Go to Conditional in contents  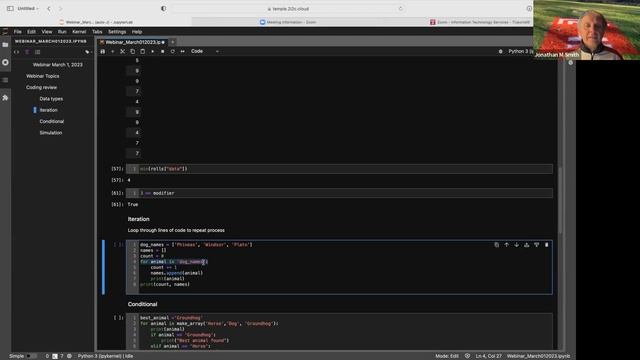pyautogui.click(x=51, y=122)
